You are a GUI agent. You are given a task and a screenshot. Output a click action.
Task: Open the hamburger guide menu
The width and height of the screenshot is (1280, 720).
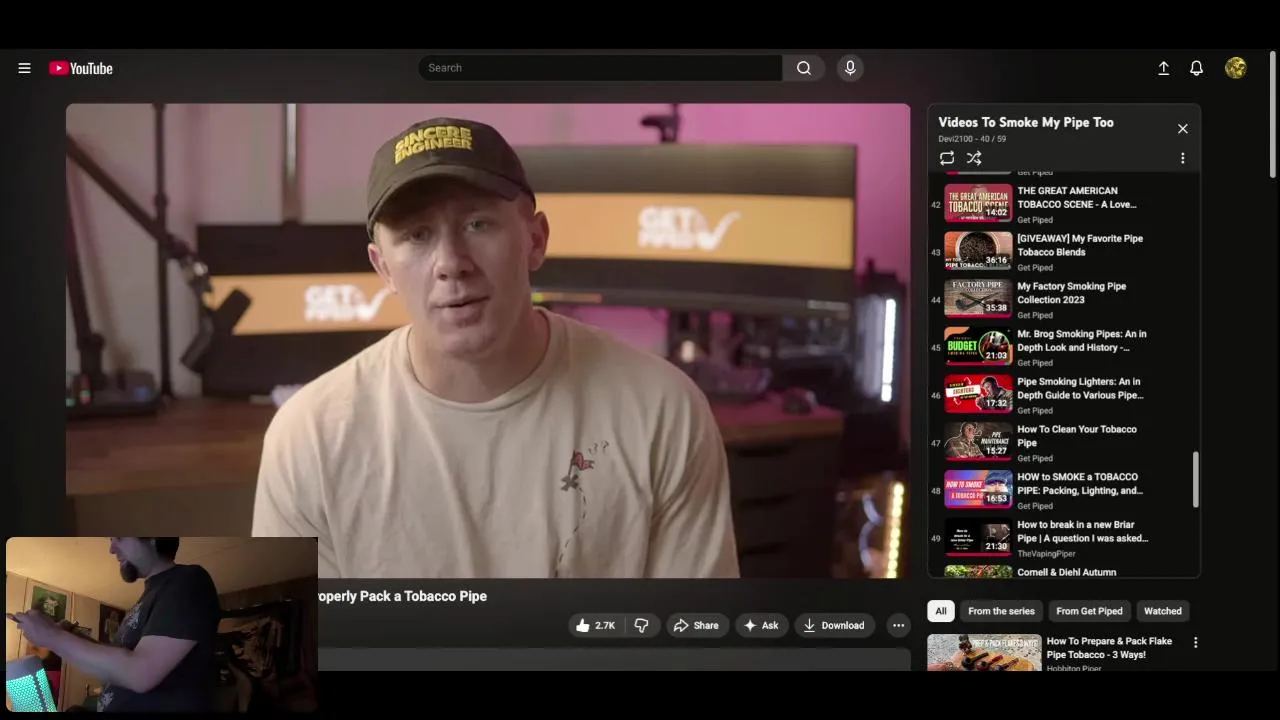pos(24,68)
